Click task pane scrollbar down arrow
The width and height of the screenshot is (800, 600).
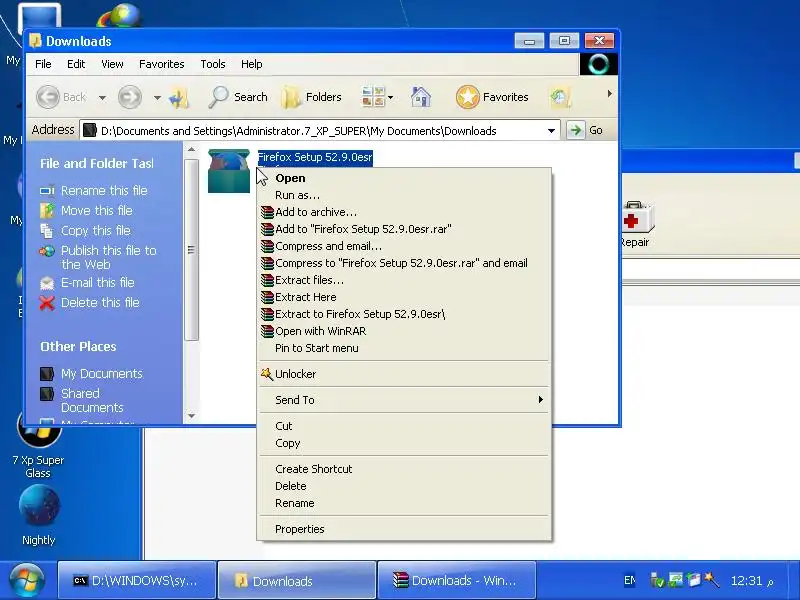point(191,416)
